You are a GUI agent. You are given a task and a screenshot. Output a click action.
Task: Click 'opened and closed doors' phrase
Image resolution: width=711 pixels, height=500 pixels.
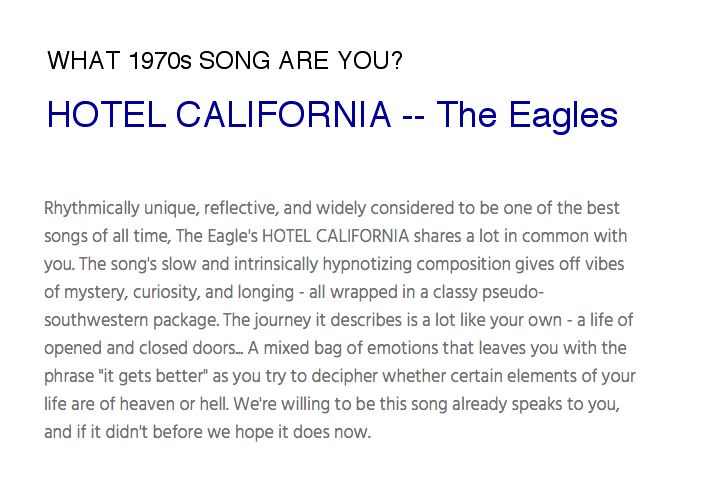[x=140, y=348]
